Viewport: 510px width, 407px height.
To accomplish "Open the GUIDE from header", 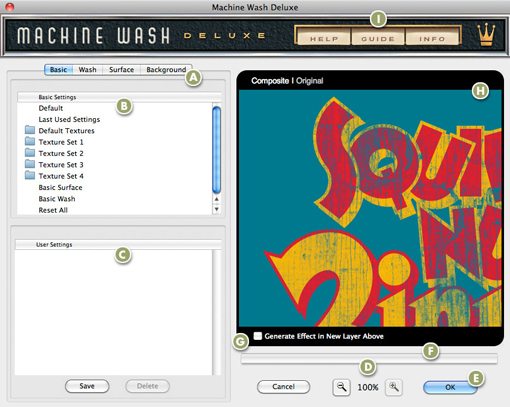I will click(378, 36).
